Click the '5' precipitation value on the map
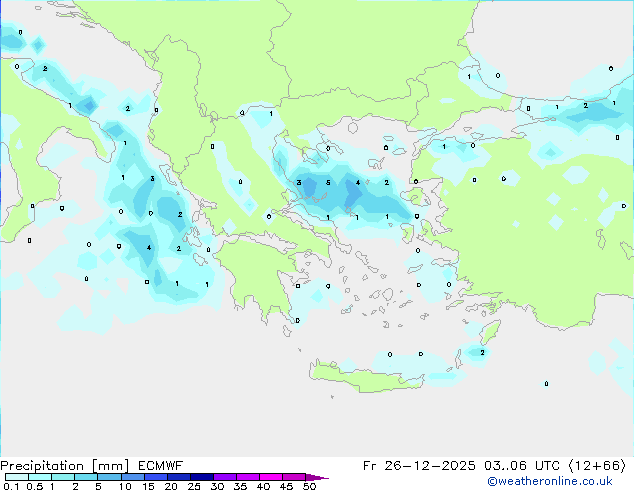 point(328,183)
